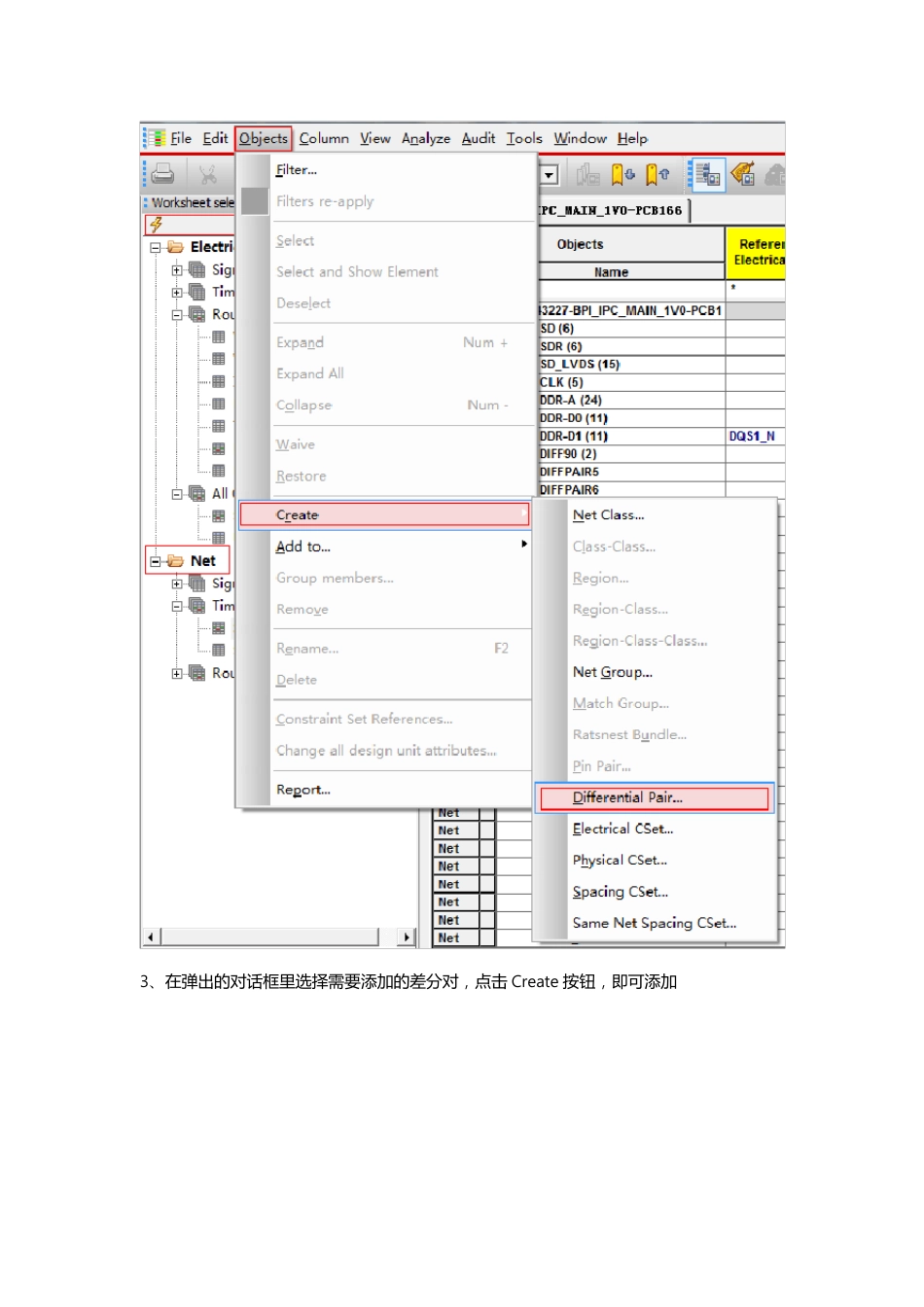
Task: Collapse the Tim node under Net
Action: point(177,606)
